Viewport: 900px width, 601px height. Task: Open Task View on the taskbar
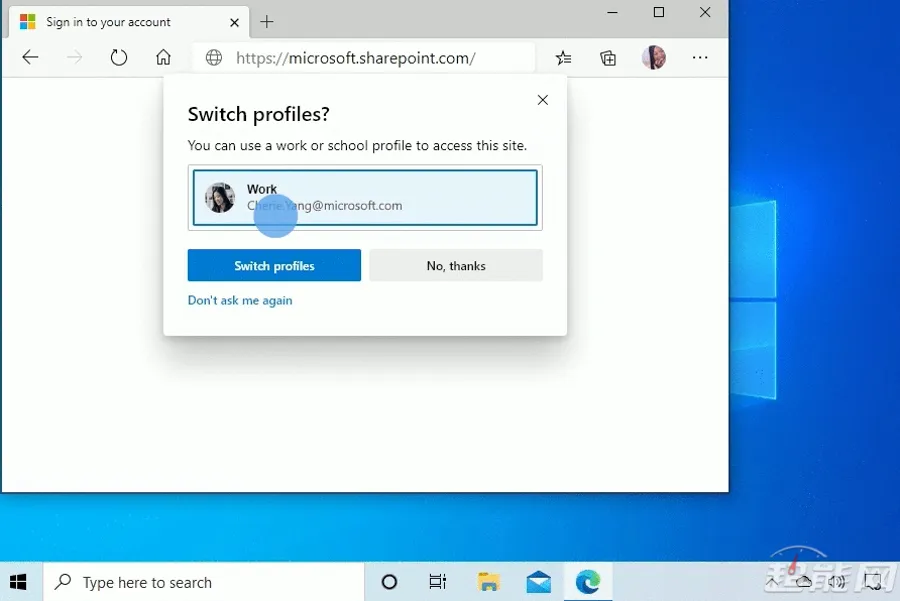pos(437,582)
